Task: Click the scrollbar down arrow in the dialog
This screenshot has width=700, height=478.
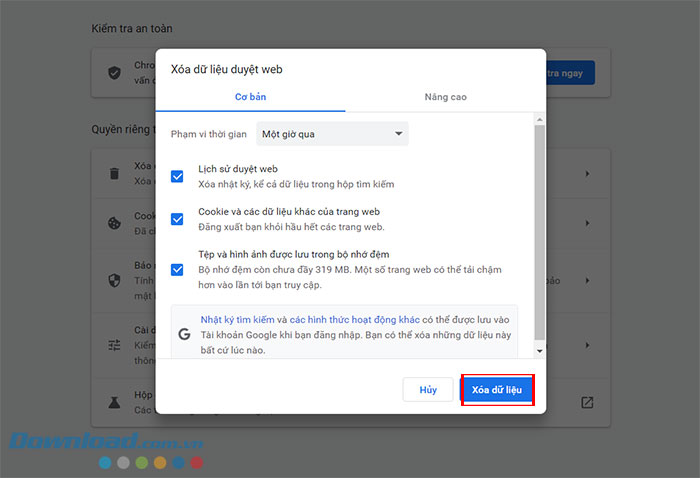Action: click(540, 351)
